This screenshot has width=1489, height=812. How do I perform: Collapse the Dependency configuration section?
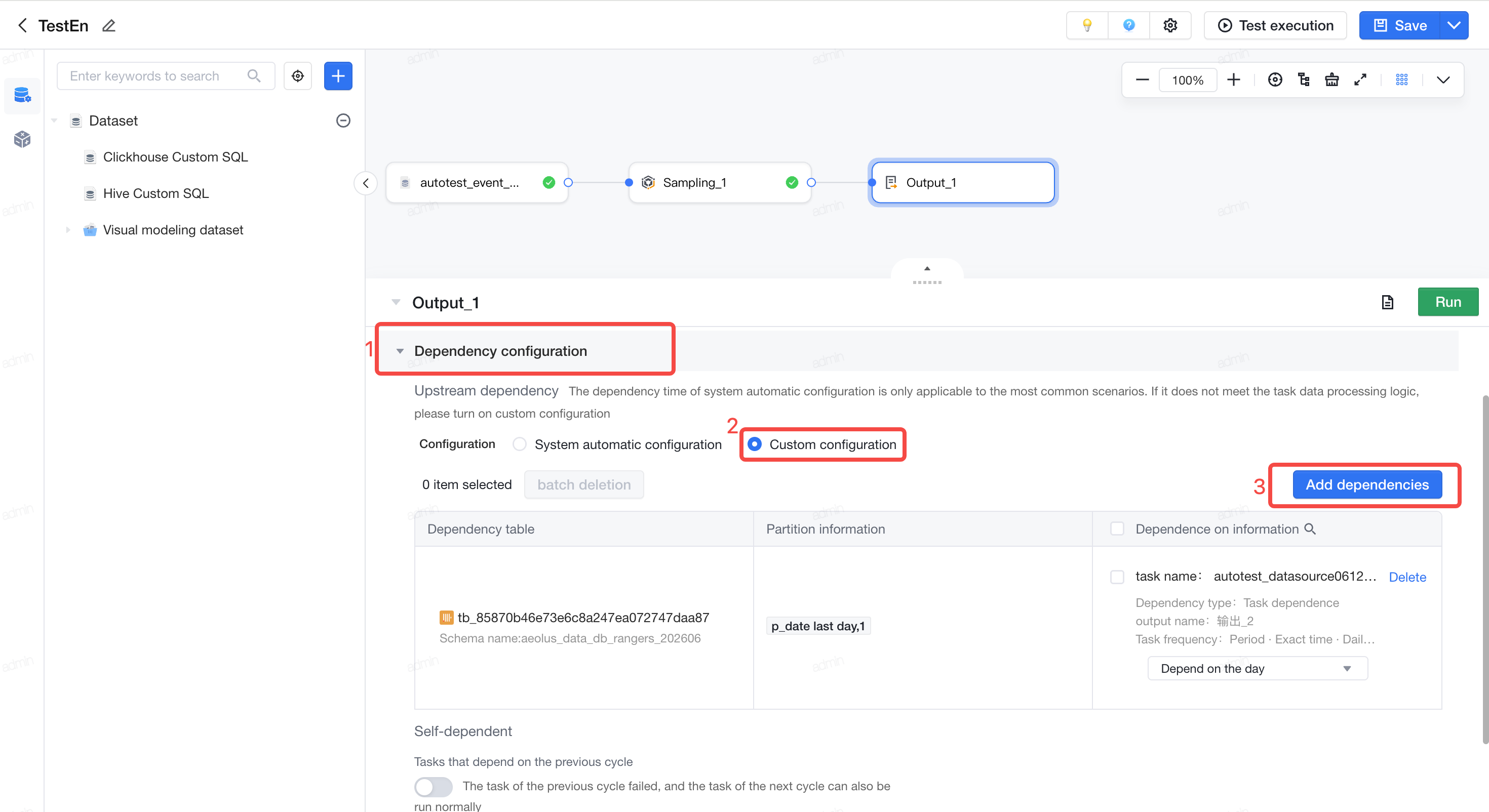pyautogui.click(x=400, y=351)
